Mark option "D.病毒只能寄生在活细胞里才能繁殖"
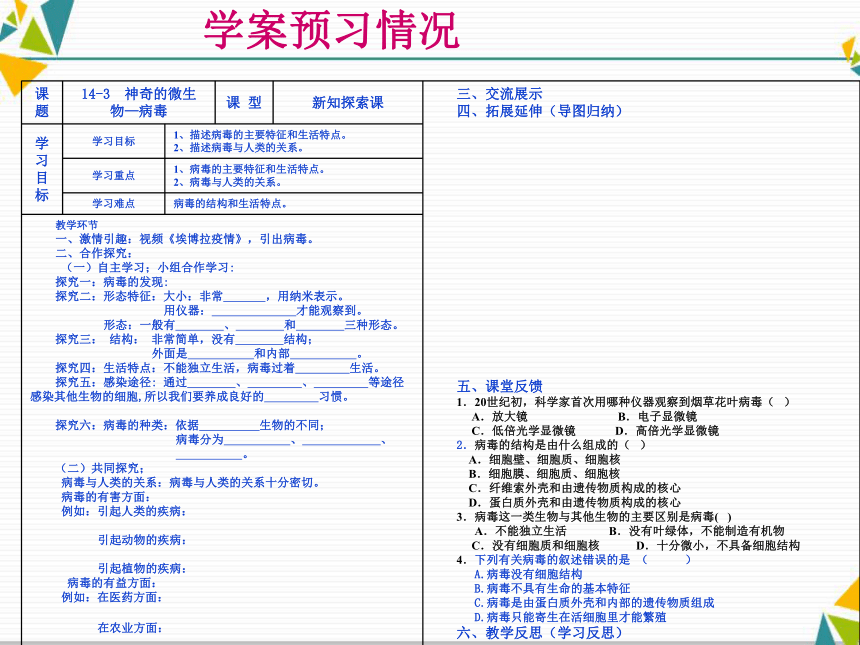This screenshot has width=860, height=645. click(570, 617)
